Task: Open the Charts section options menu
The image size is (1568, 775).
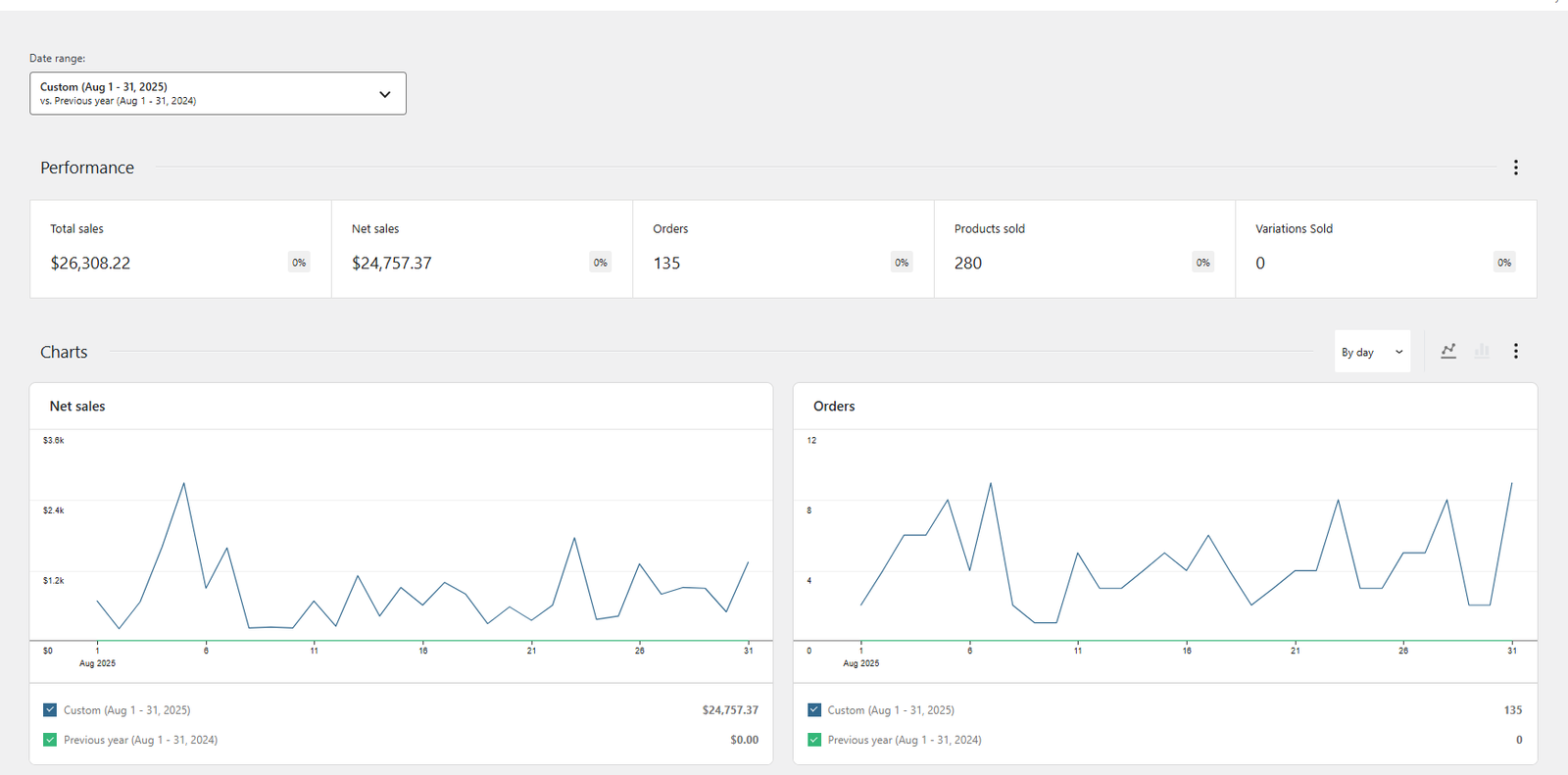Action: pyautogui.click(x=1515, y=351)
